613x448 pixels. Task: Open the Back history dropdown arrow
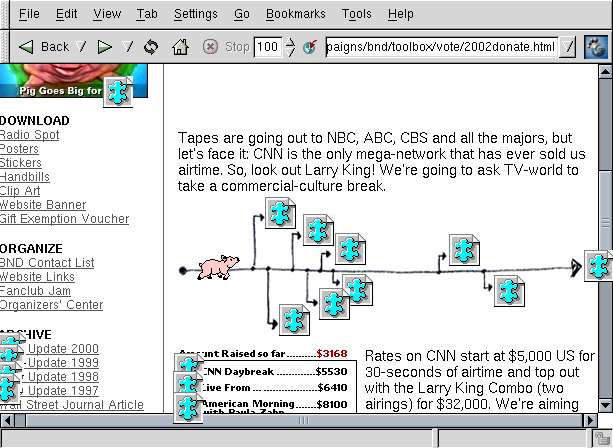point(81,47)
